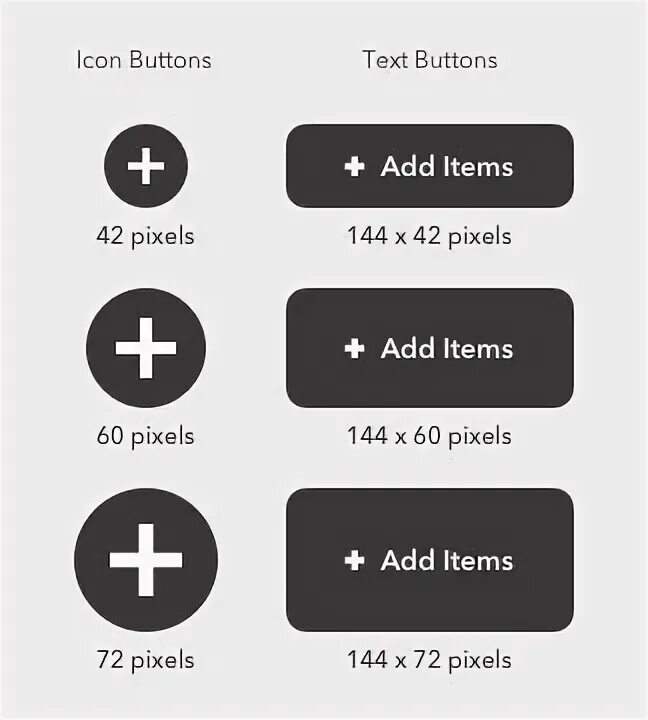Click the shortest Add Items text button
This screenshot has height=720, width=648.
tap(430, 166)
